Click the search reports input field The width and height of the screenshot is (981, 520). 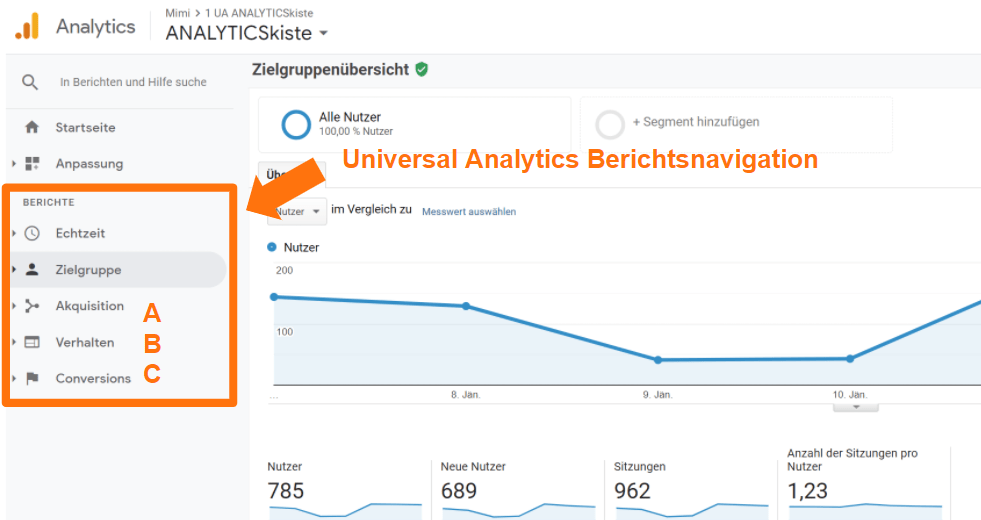pos(133,82)
